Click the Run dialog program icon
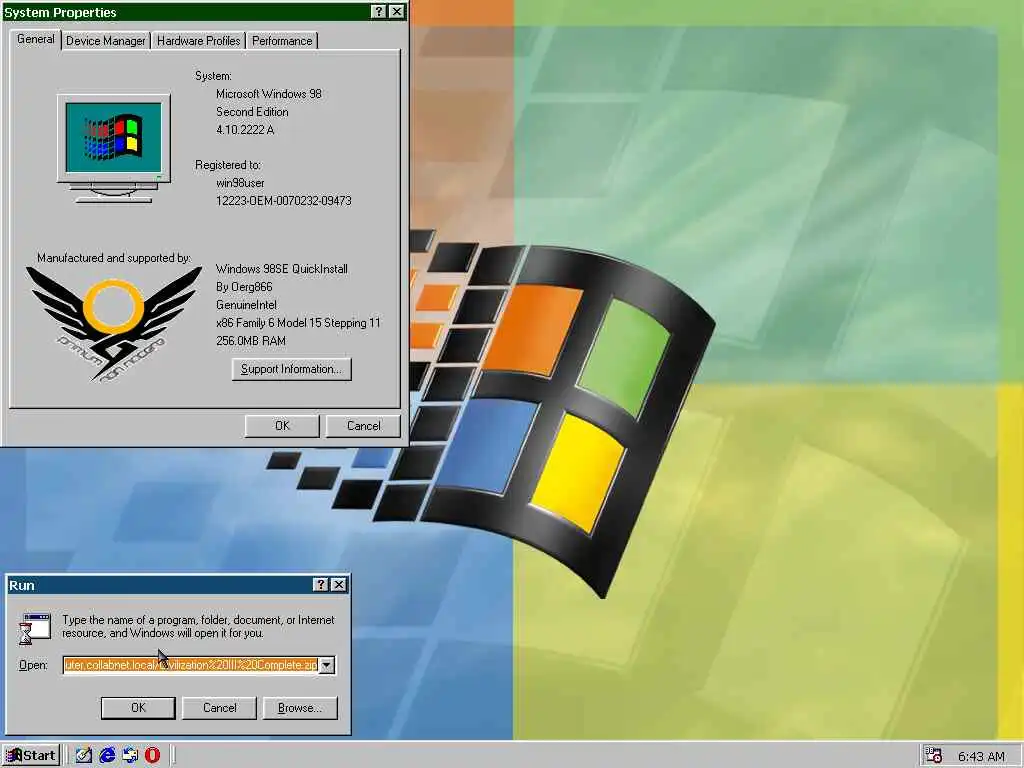 (x=35, y=629)
